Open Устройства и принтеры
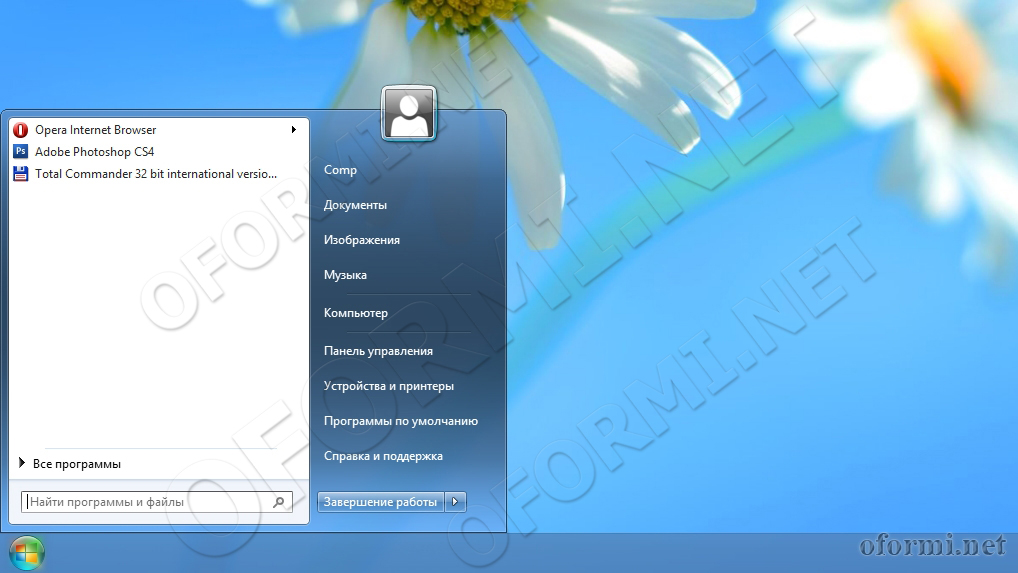 (x=388, y=385)
